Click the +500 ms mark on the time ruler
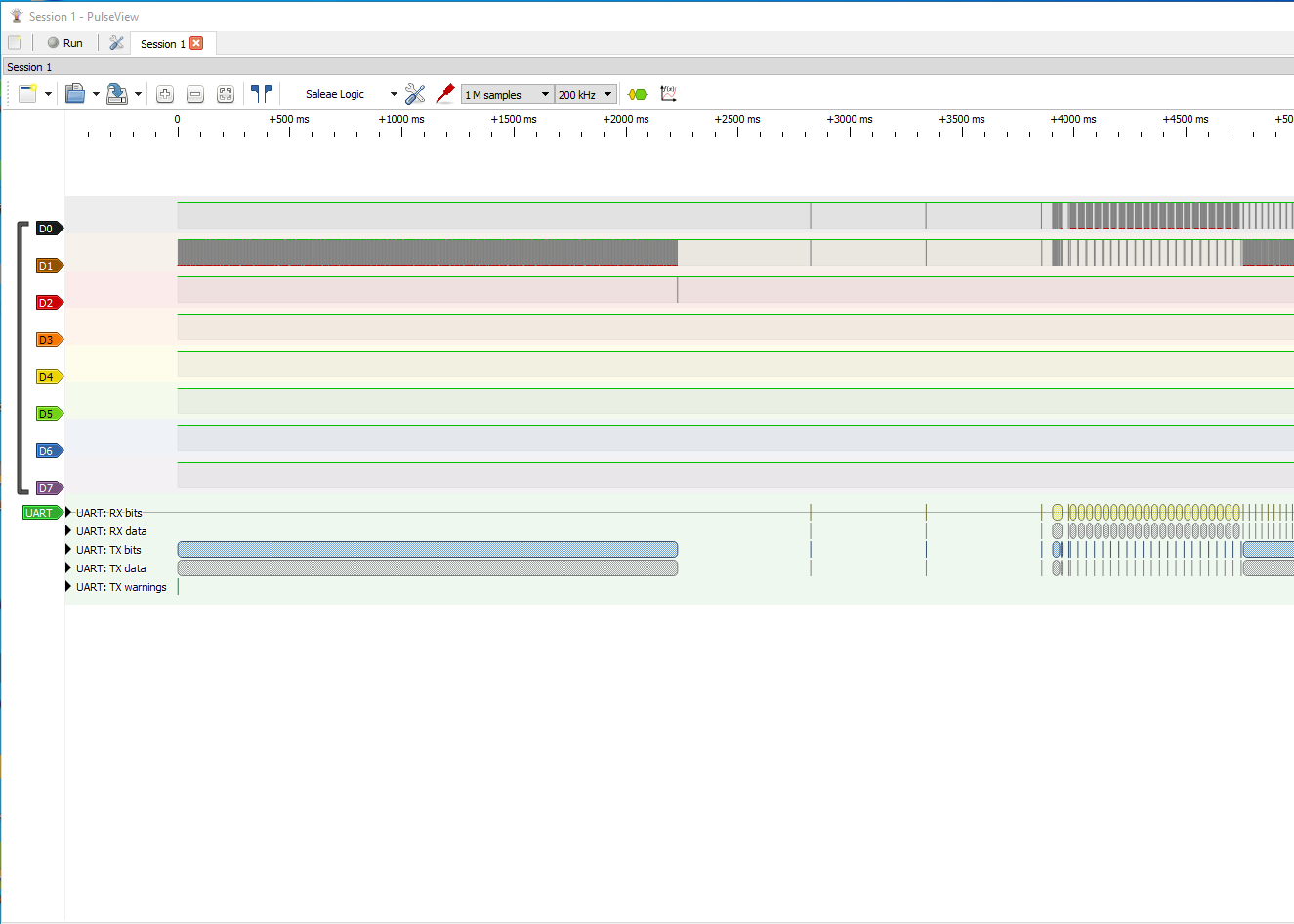Viewport: 1294px width, 924px height. [x=289, y=120]
